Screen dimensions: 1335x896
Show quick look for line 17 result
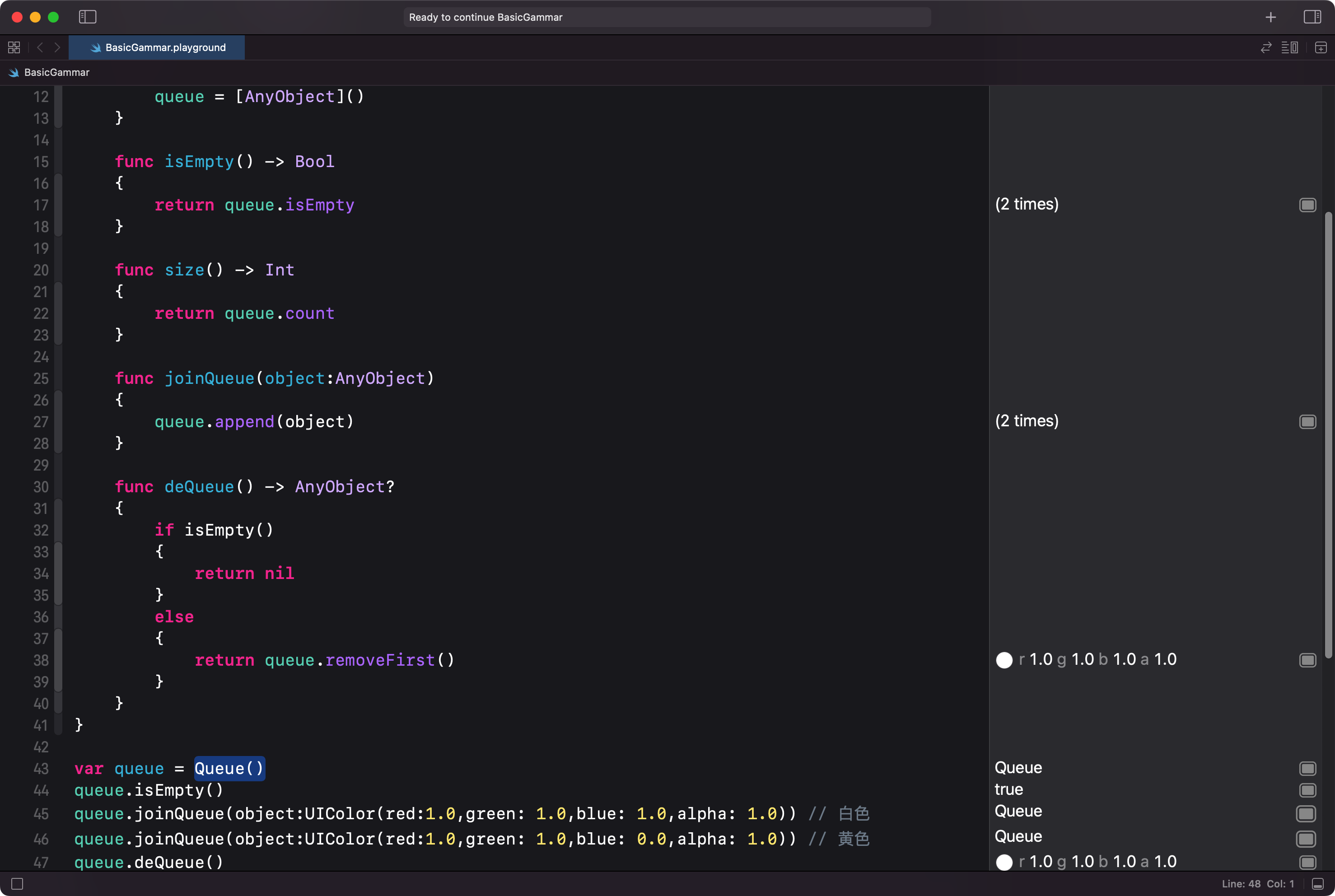[1307, 205]
